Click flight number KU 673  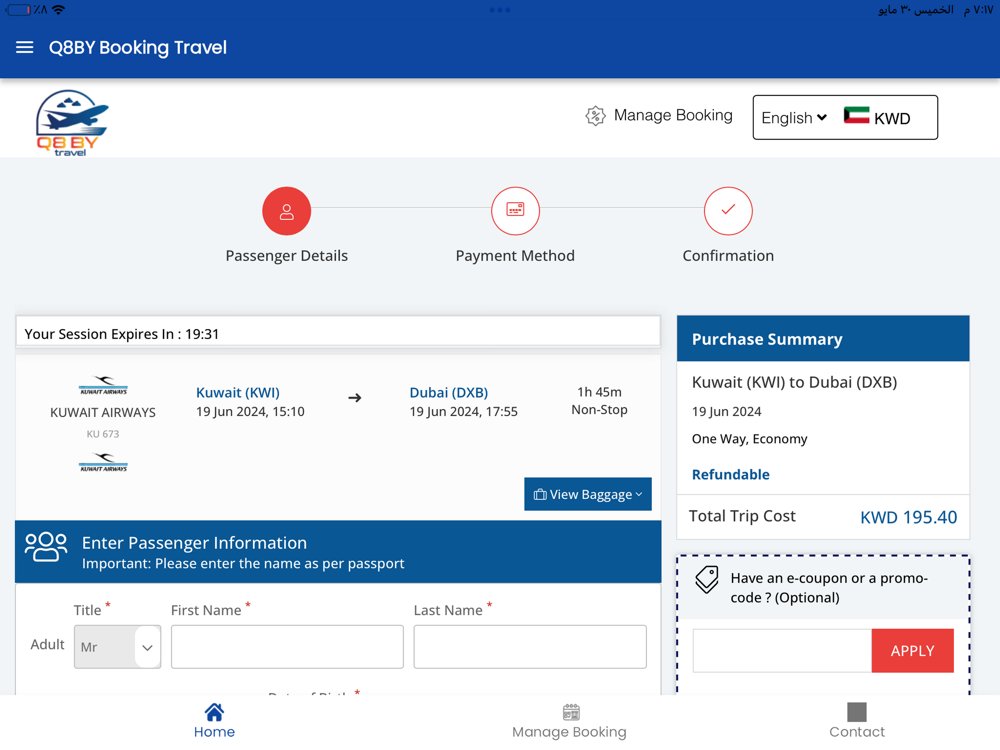click(103, 434)
